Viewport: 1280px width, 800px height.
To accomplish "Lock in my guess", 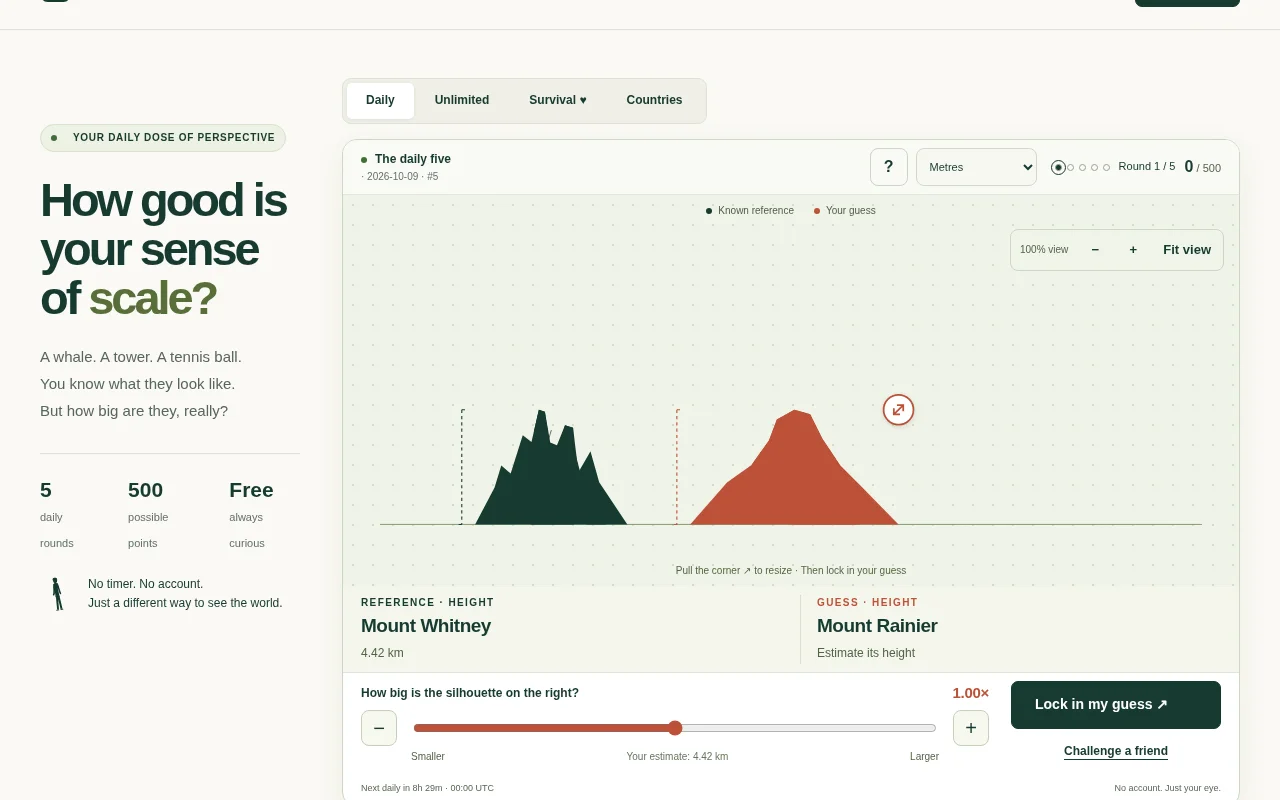I will pyautogui.click(x=1116, y=705).
